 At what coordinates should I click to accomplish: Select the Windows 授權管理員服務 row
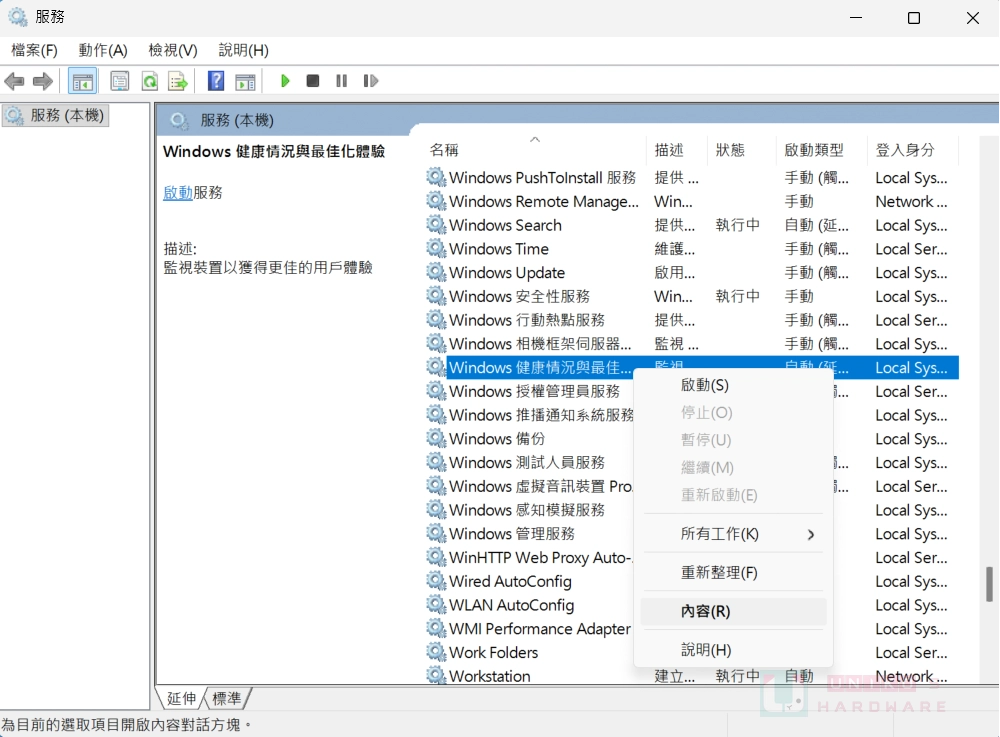[529, 391]
